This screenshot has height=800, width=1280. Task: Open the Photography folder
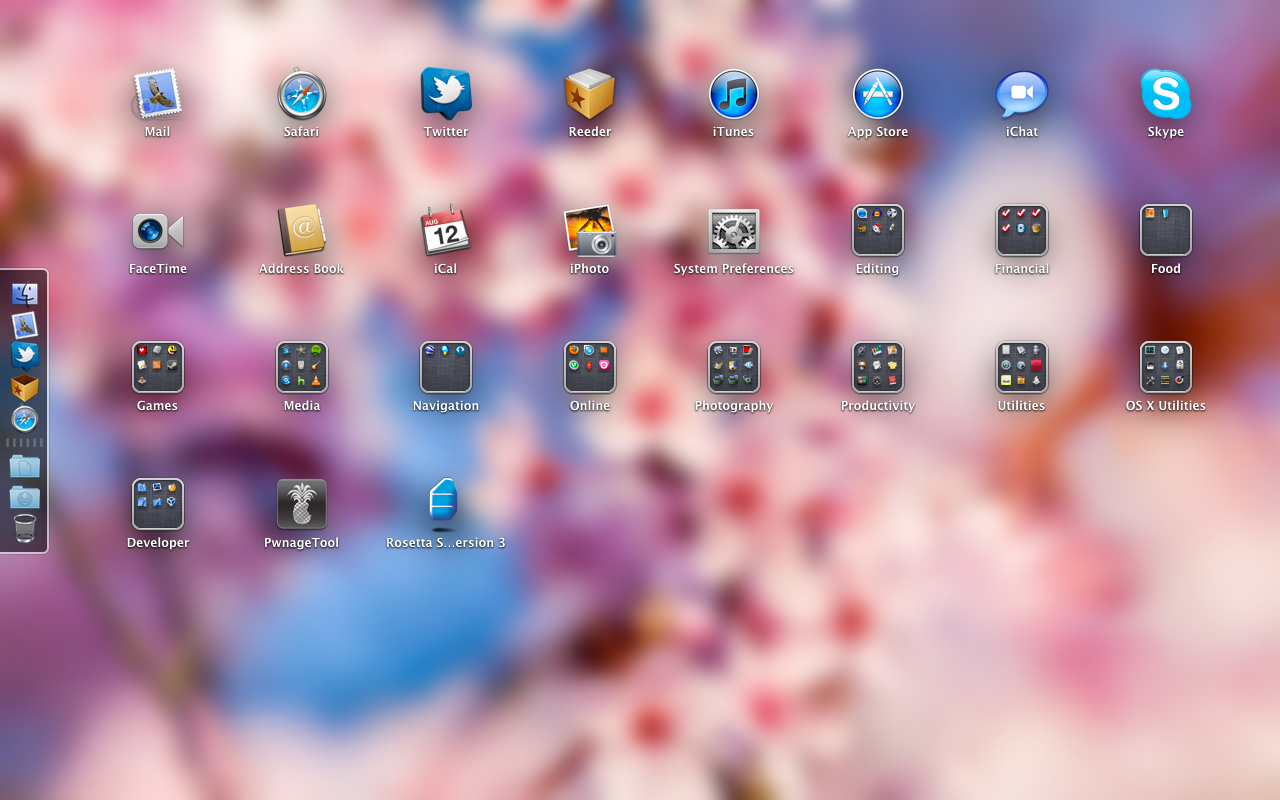click(x=734, y=367)
